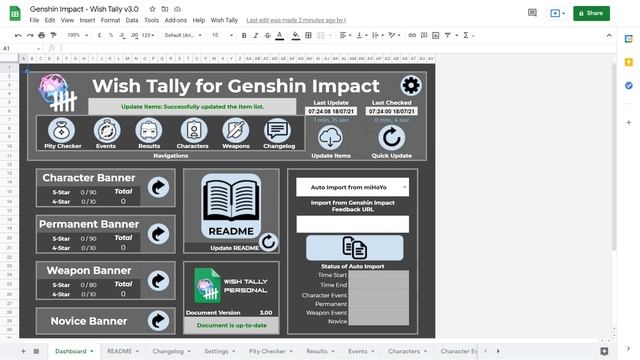This screenshot has width=640, height=360.
Task: Click the redo toolbar icon
Action: 30,36
